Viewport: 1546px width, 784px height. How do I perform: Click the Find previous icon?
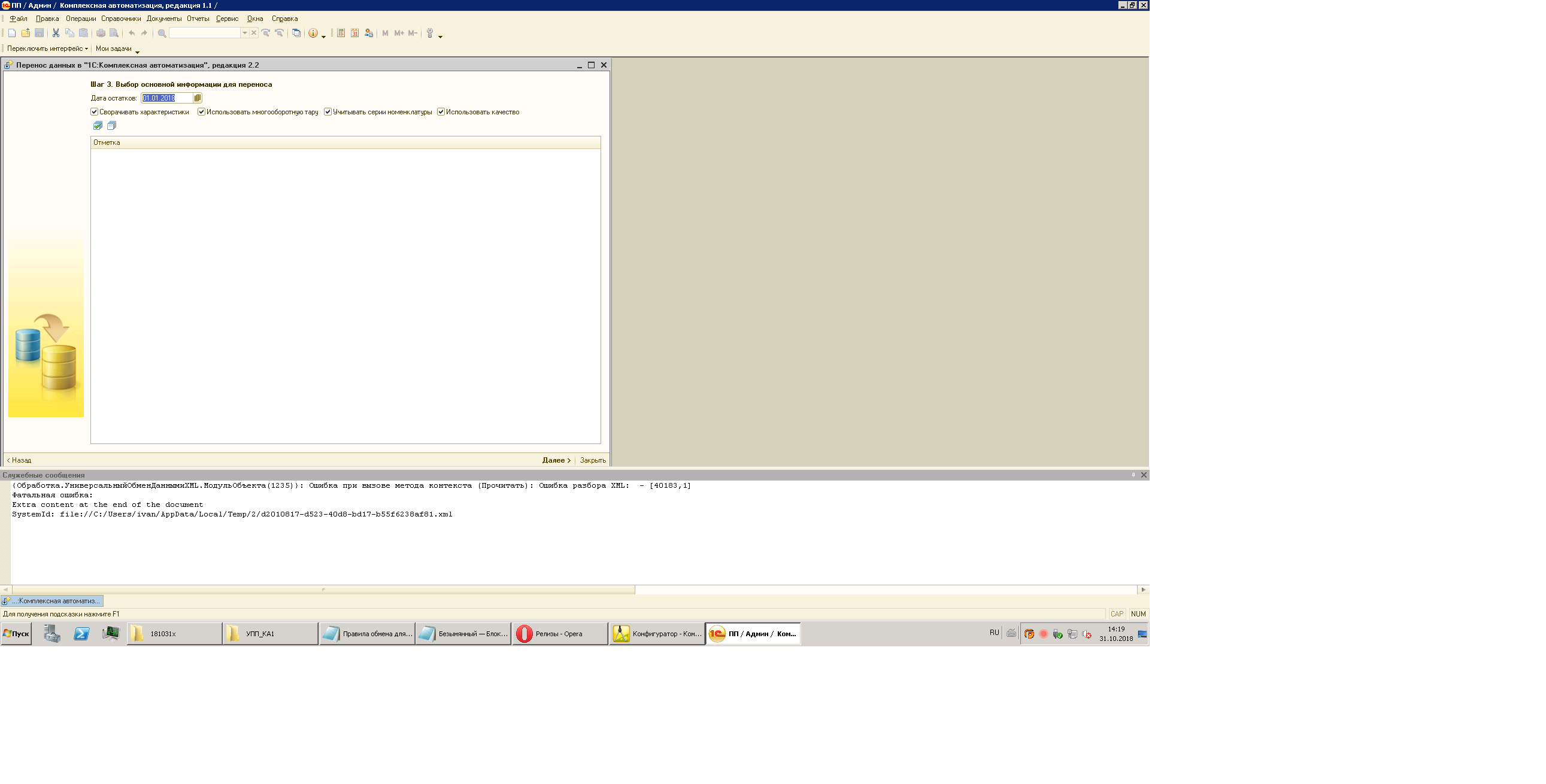pyautogui.click(x=279, y=33)
